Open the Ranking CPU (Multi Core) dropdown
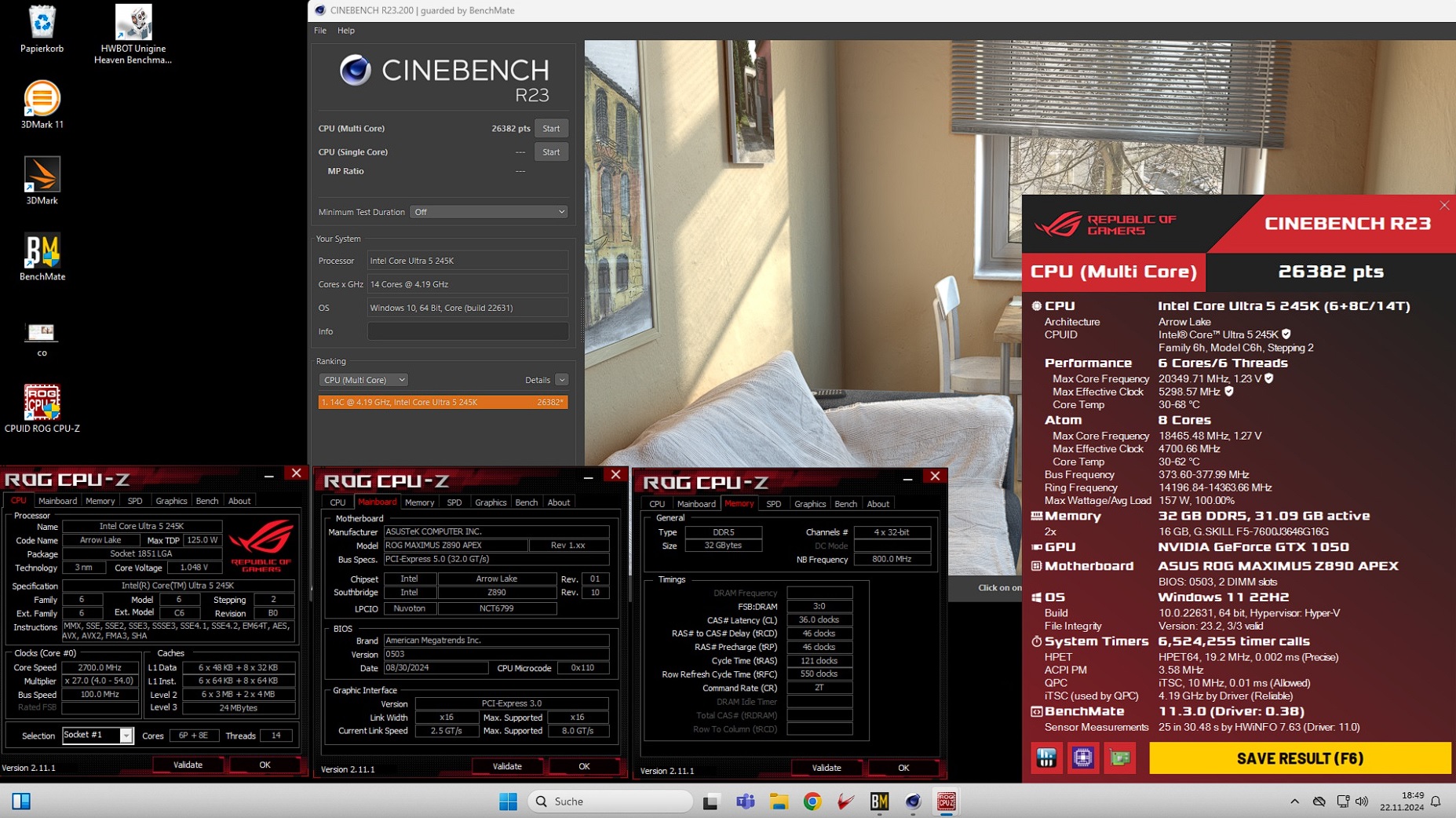 363,380
